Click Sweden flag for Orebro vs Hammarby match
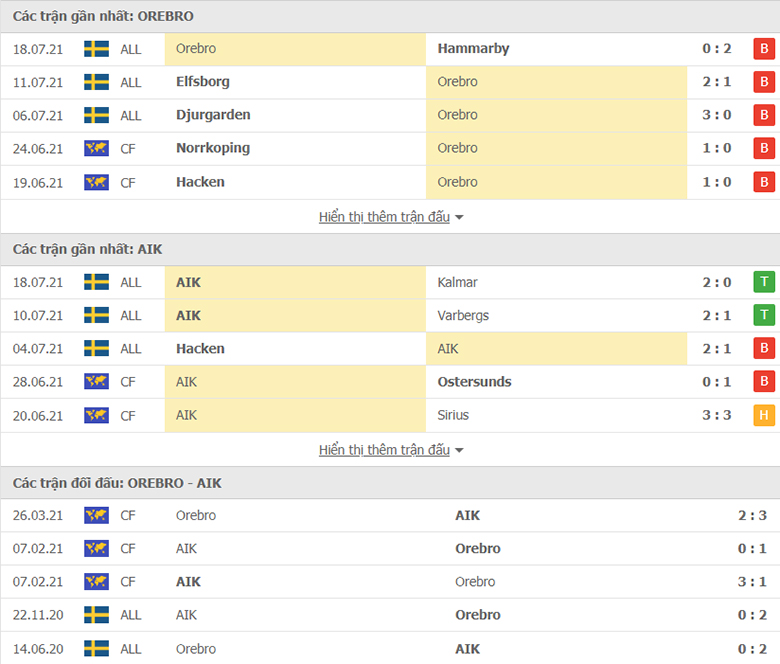Viewport: 780px width, 664px height. click(97, 49)
